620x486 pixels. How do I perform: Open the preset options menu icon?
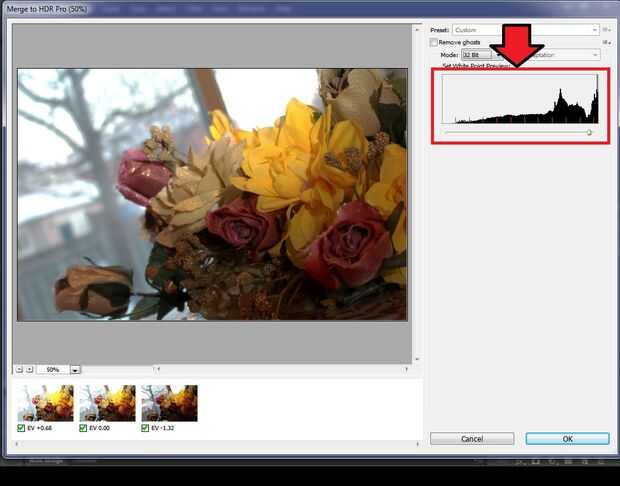607,30
